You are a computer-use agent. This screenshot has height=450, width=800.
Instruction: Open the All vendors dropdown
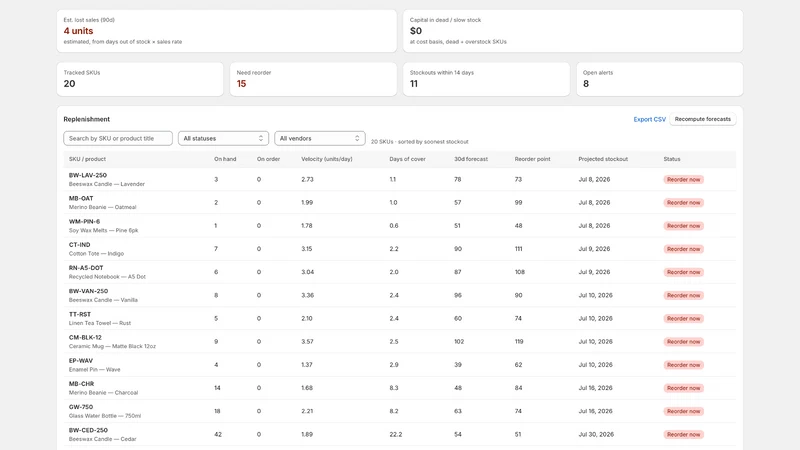point(319,138)
